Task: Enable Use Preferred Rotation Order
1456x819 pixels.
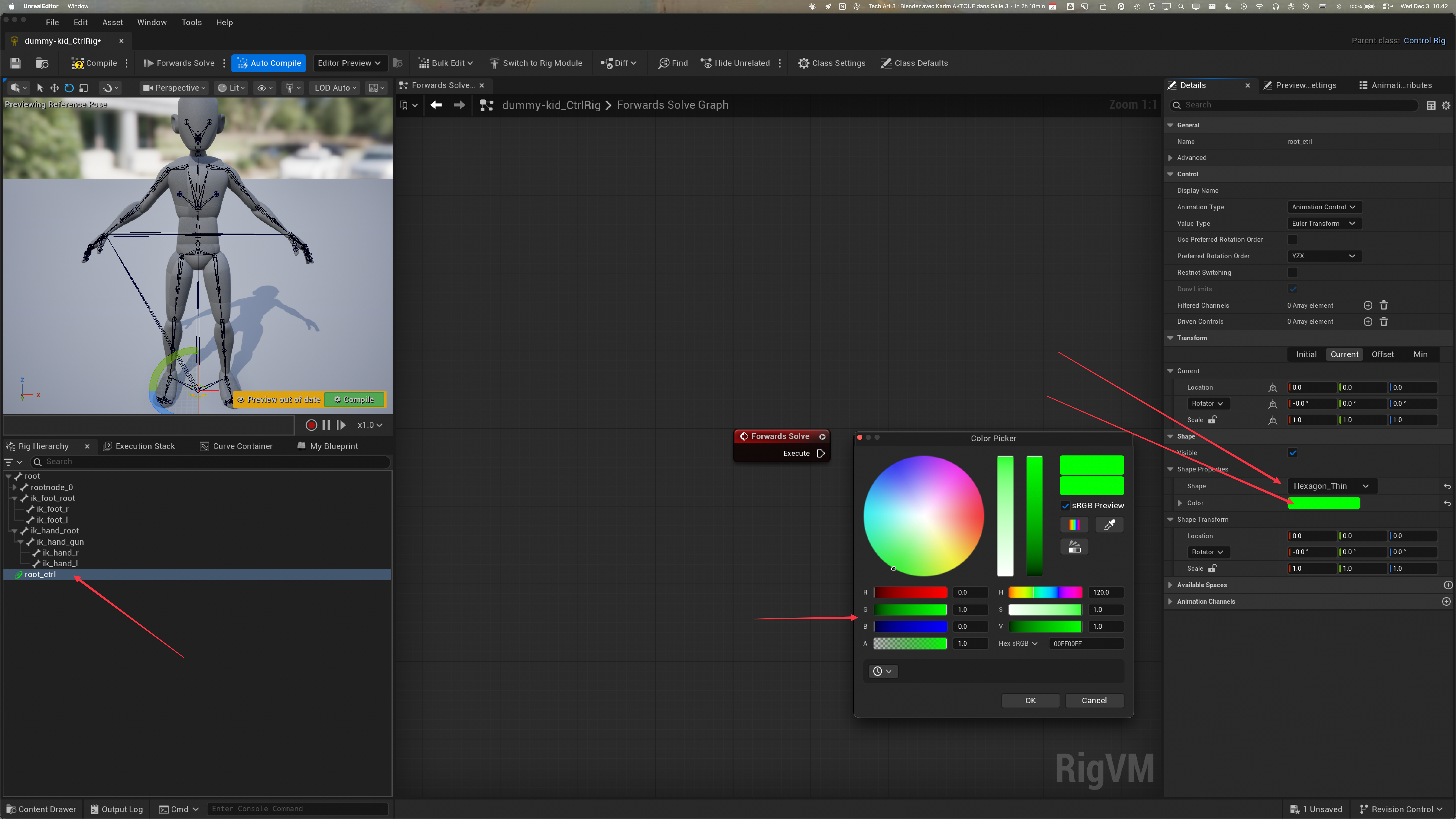Action: click(1293, 240)
